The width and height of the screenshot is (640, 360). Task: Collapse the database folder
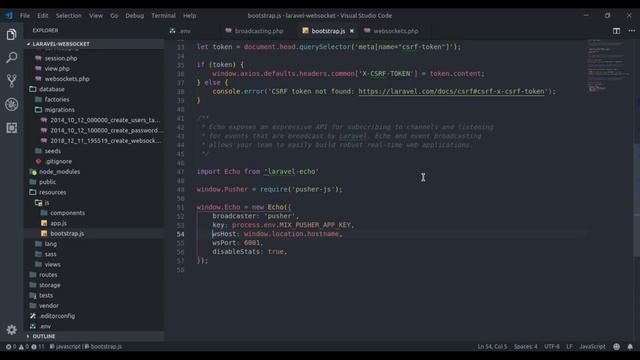pyautogui.click(x=52, y=89)
